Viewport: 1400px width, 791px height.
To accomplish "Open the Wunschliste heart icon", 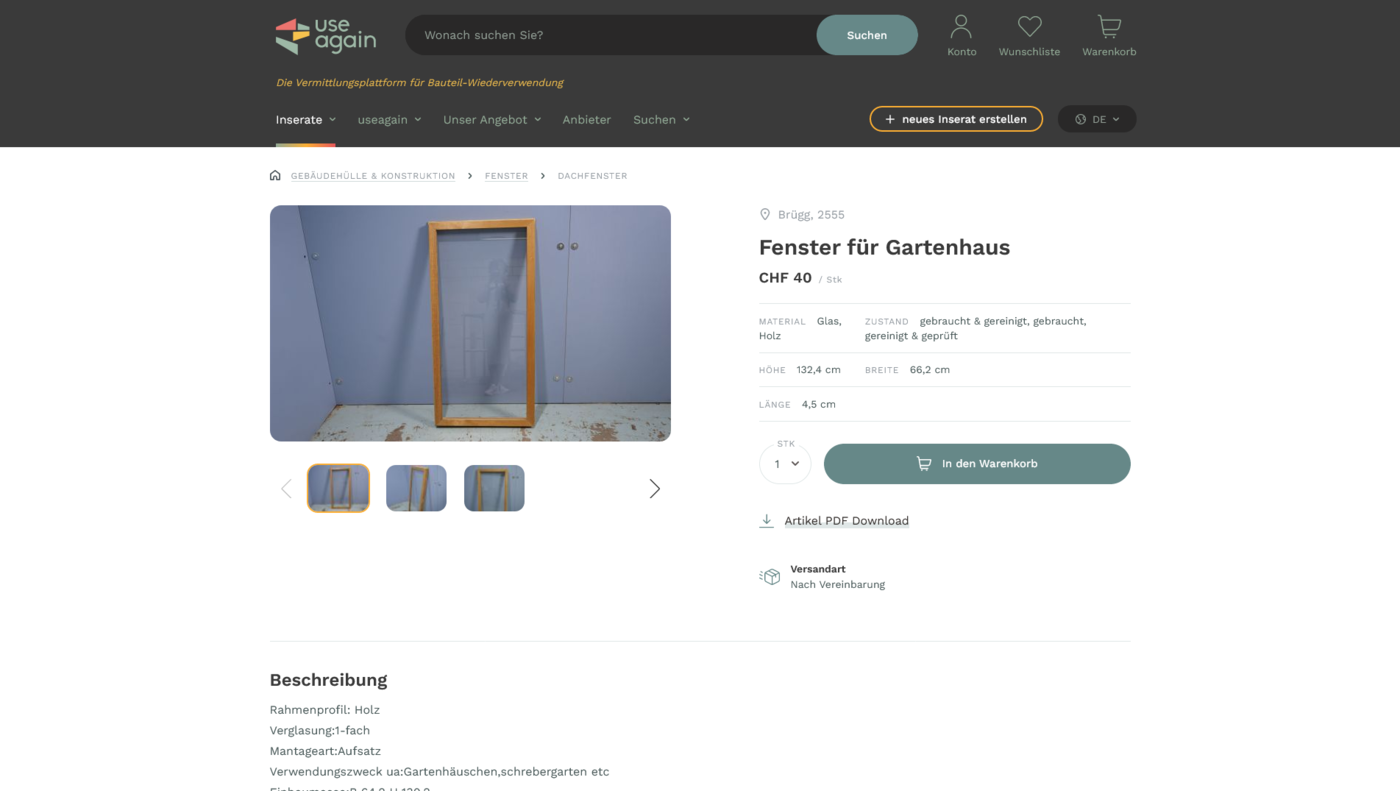I will (x=1029, y=26).
